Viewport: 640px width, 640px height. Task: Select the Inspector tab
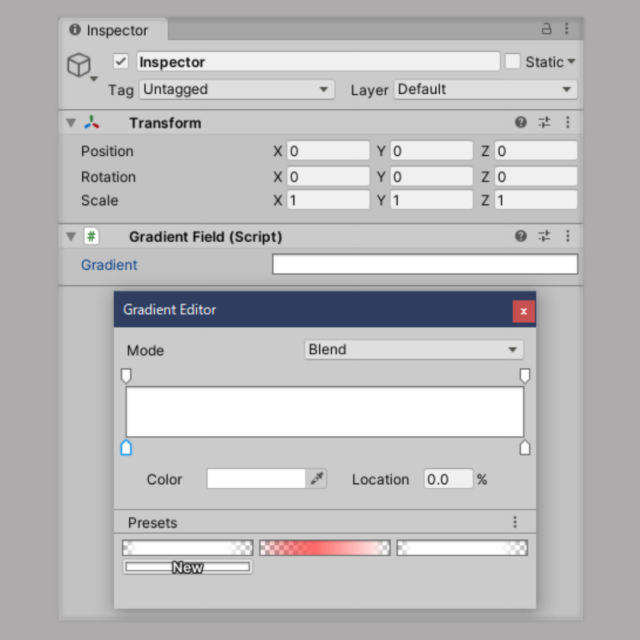coord(113,30)
